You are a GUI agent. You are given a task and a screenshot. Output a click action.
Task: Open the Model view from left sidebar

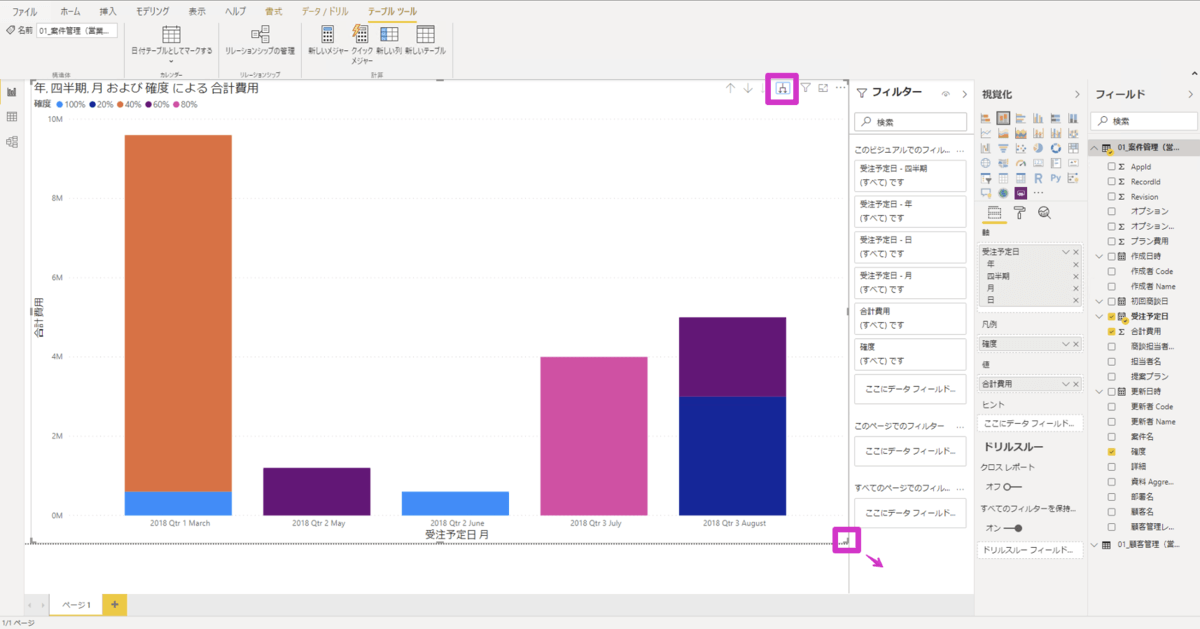point(12,142)
